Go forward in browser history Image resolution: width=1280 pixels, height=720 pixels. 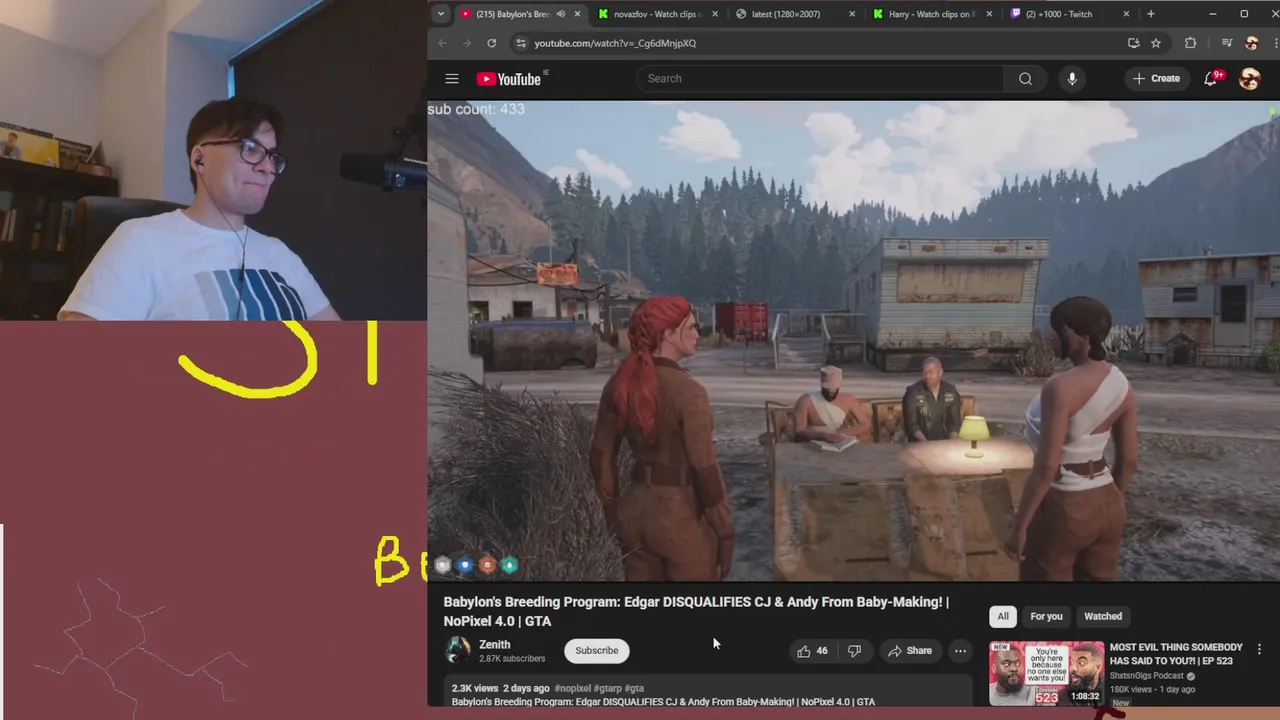click(x=467, y=43)
